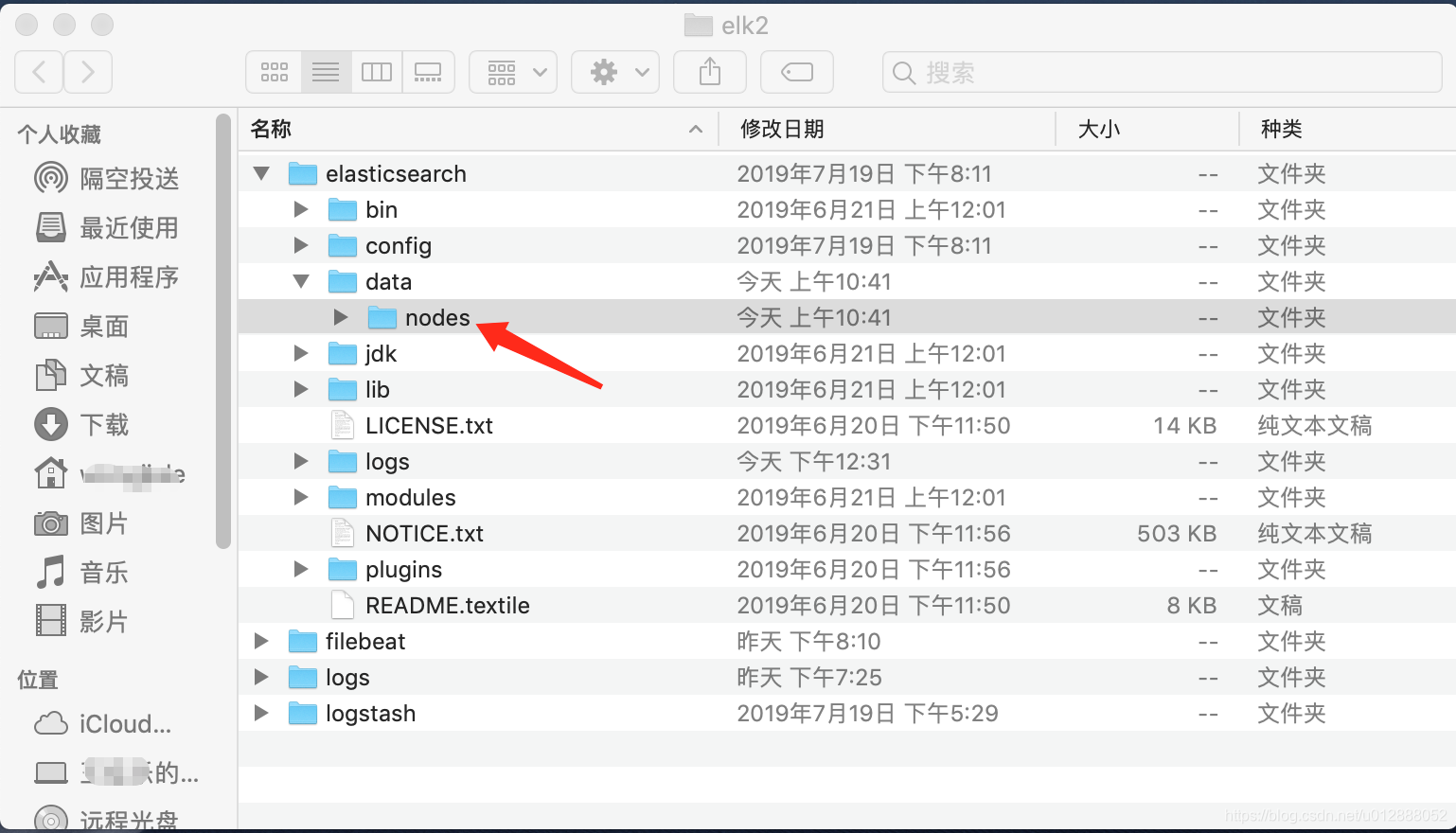The height and width of the screenshot is (833, 1456).
Task: Click the share toolbar button
Action: [710, 72]
